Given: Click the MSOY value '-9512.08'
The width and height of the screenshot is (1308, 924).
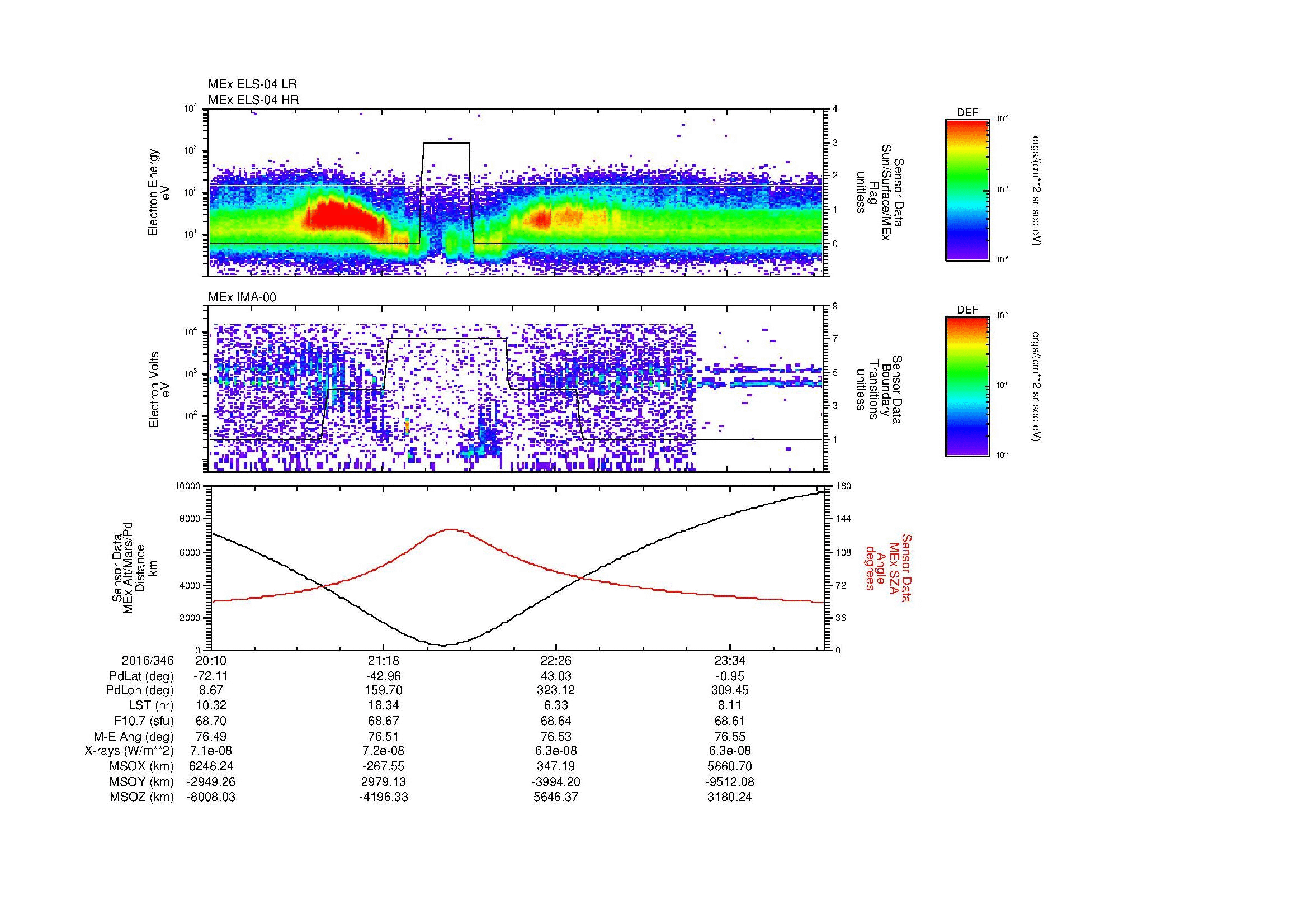Looking at the screenshot, I should coord(730,781).
